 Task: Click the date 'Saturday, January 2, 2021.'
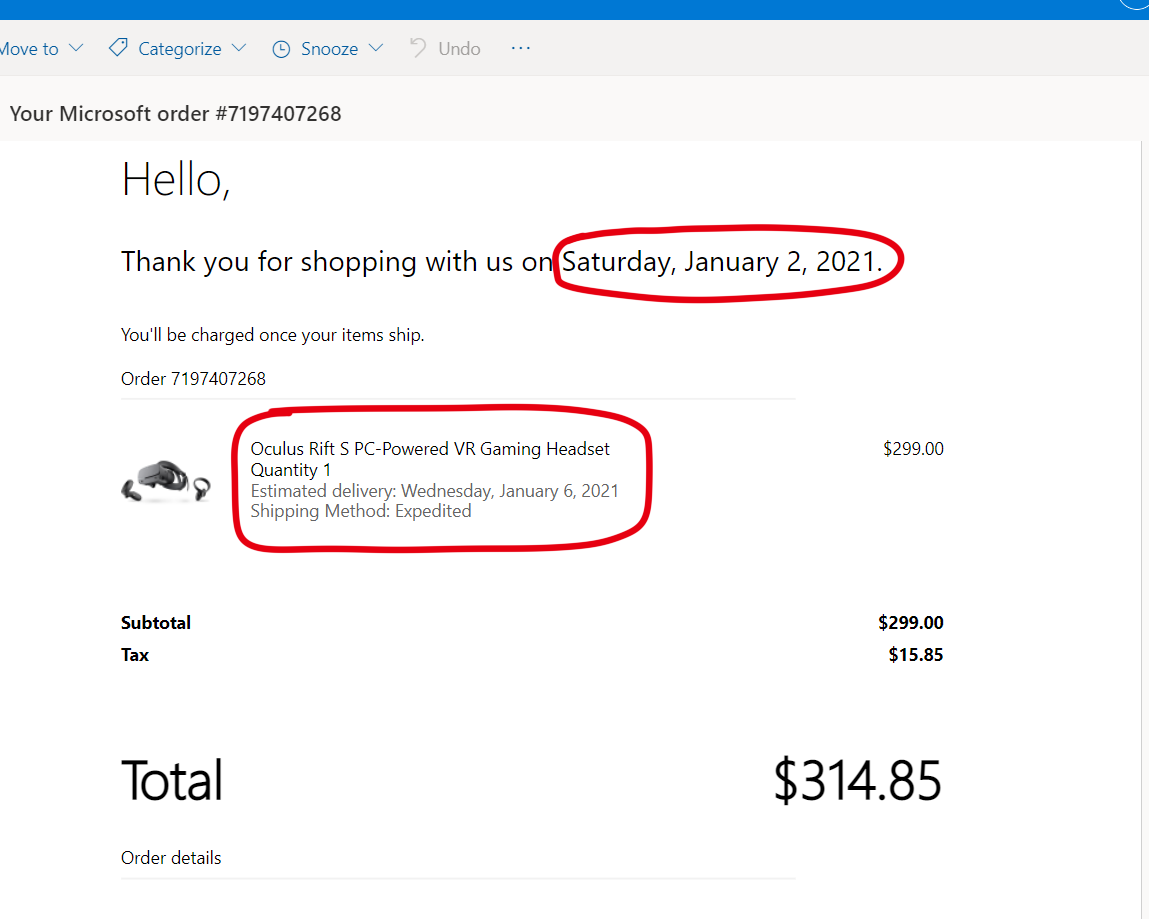click(x=722, y=262)
